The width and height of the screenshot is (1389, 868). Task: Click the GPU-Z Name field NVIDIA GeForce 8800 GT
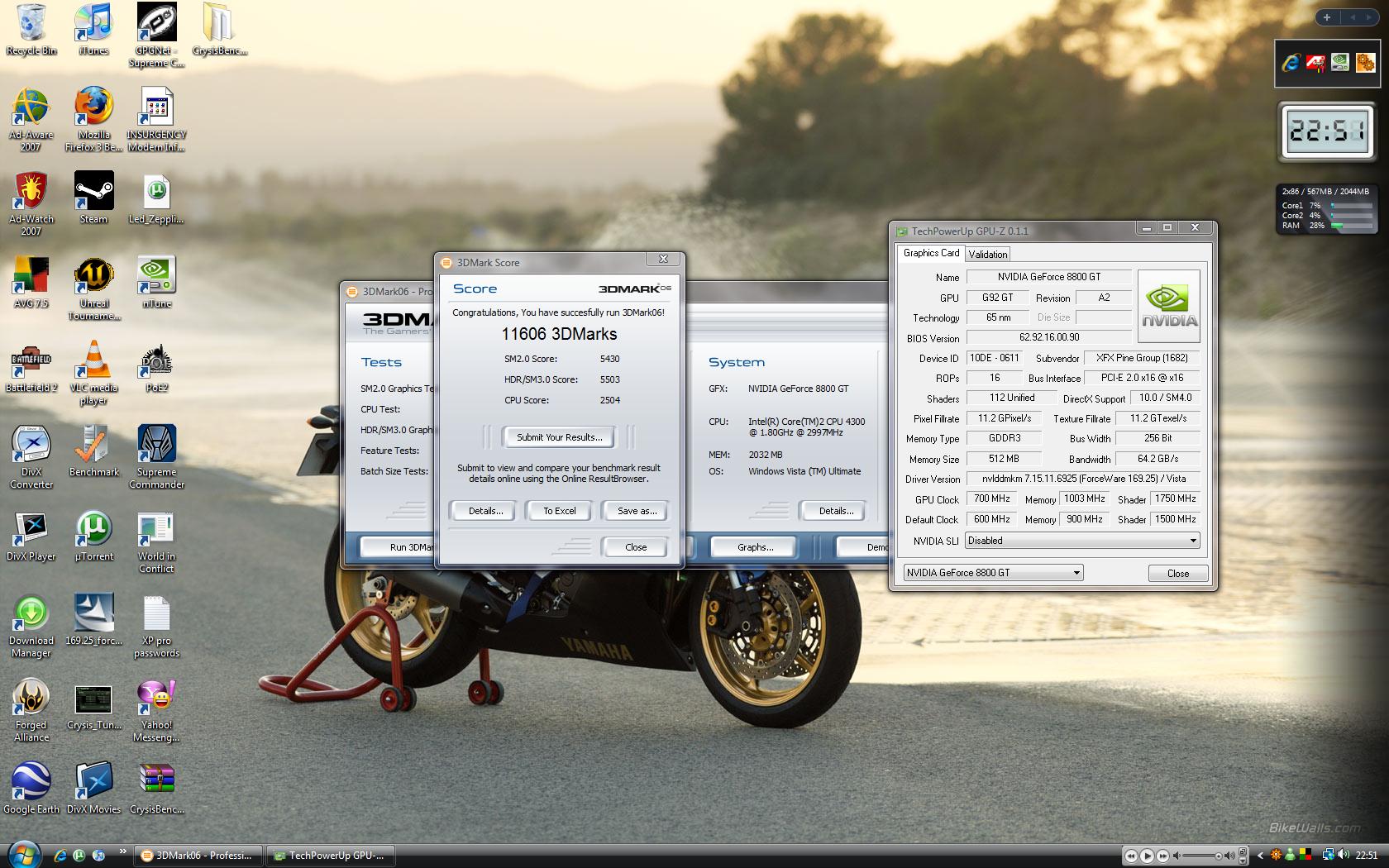click(1048, 277)
